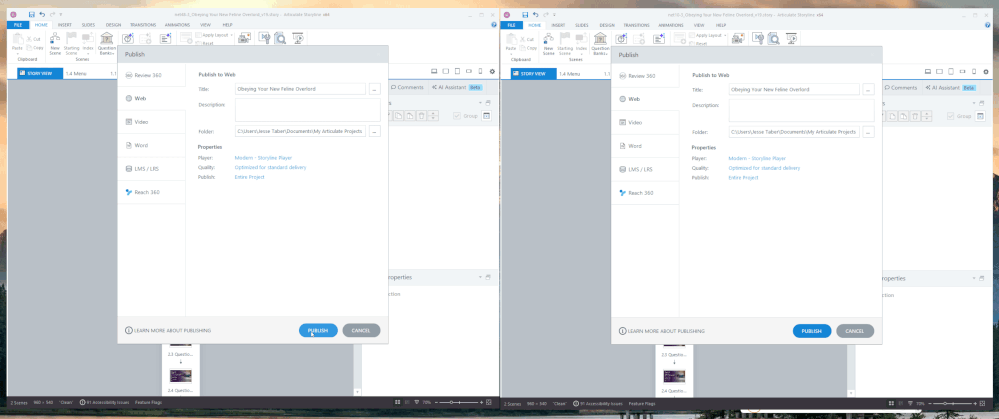Click the Folder path field in right dialog
This screenshot has height=419, width=999.
tap(794, 132)
